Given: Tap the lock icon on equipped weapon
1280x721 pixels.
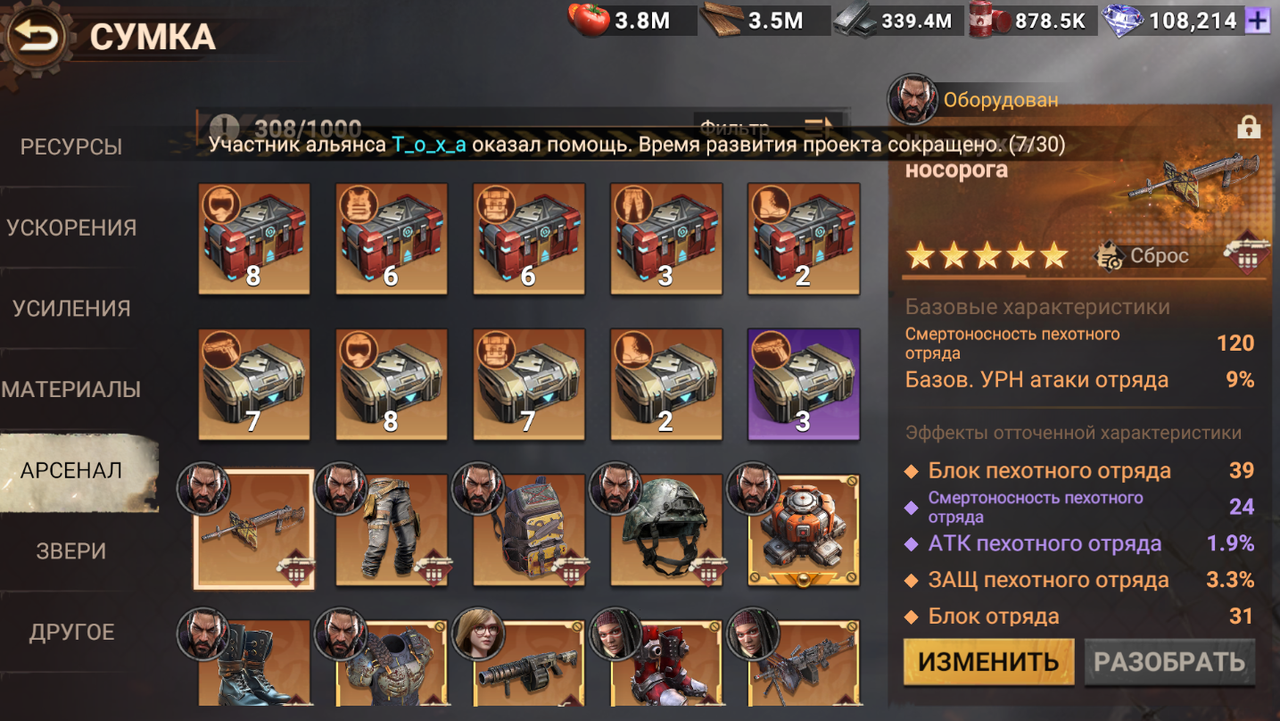Looking at the screenshot, I should [x=1248, y=128].
